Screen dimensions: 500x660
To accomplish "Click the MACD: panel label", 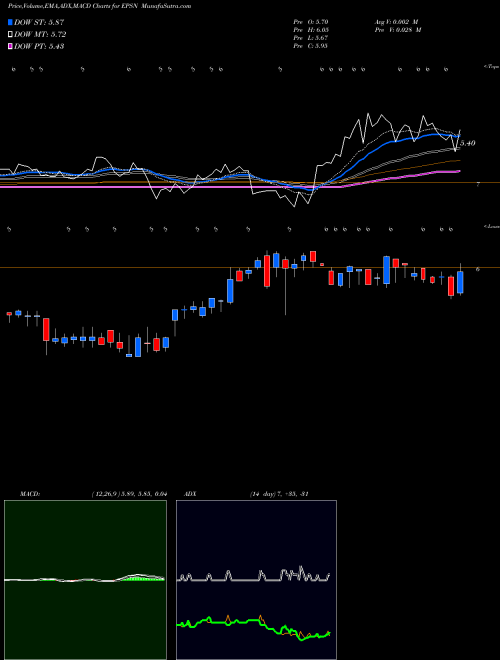I will 30,494.
